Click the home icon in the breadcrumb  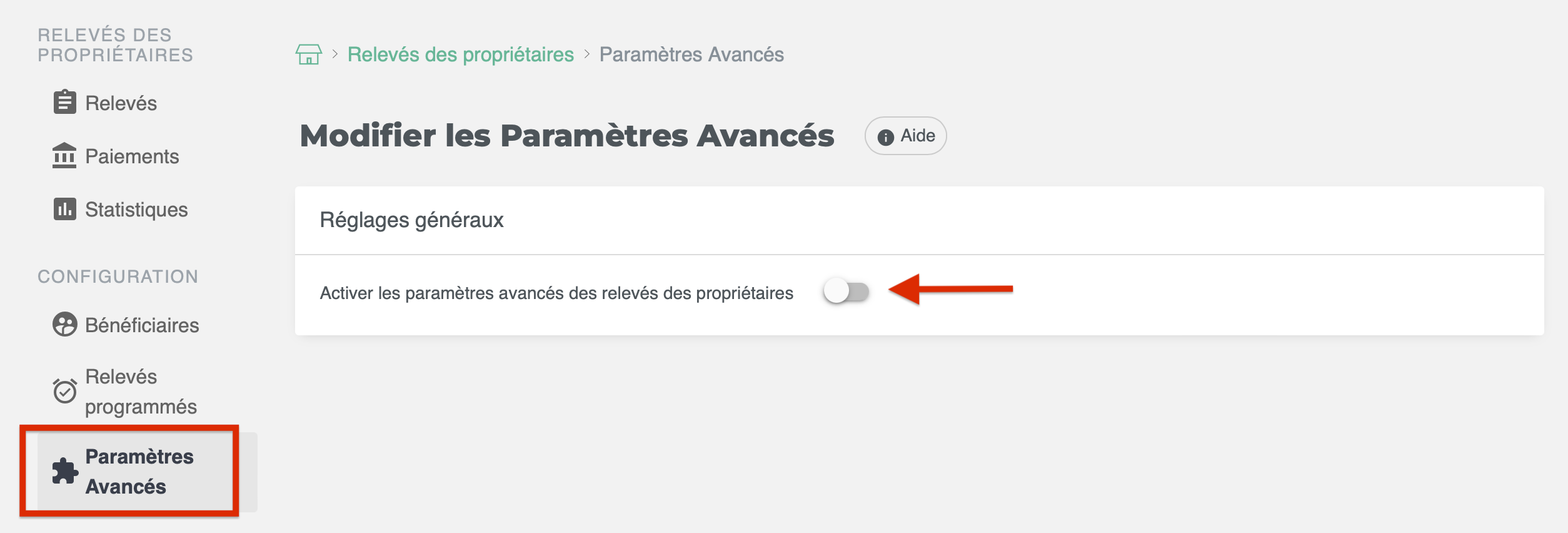309,54
